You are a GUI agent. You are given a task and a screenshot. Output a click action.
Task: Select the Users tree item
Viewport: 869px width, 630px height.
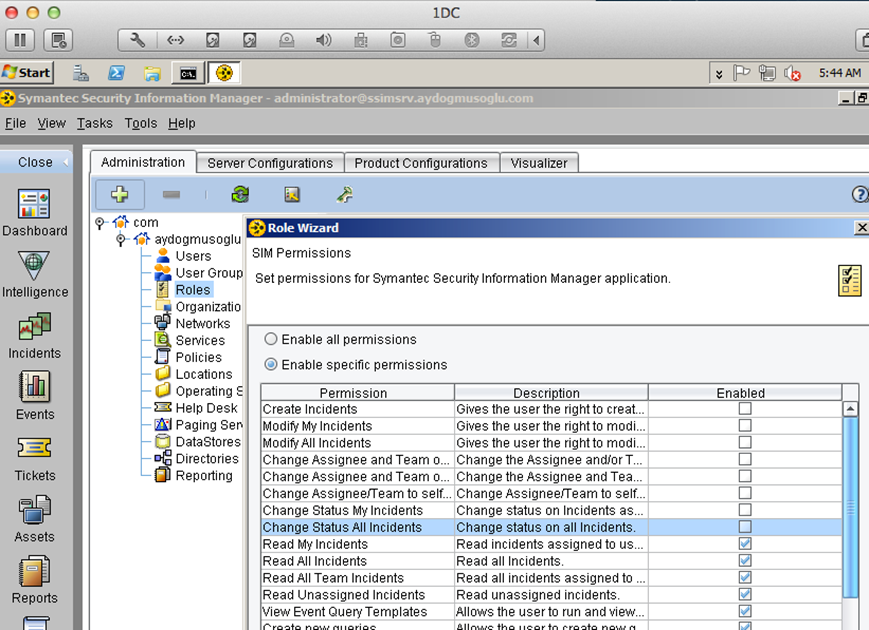(193, 256)
